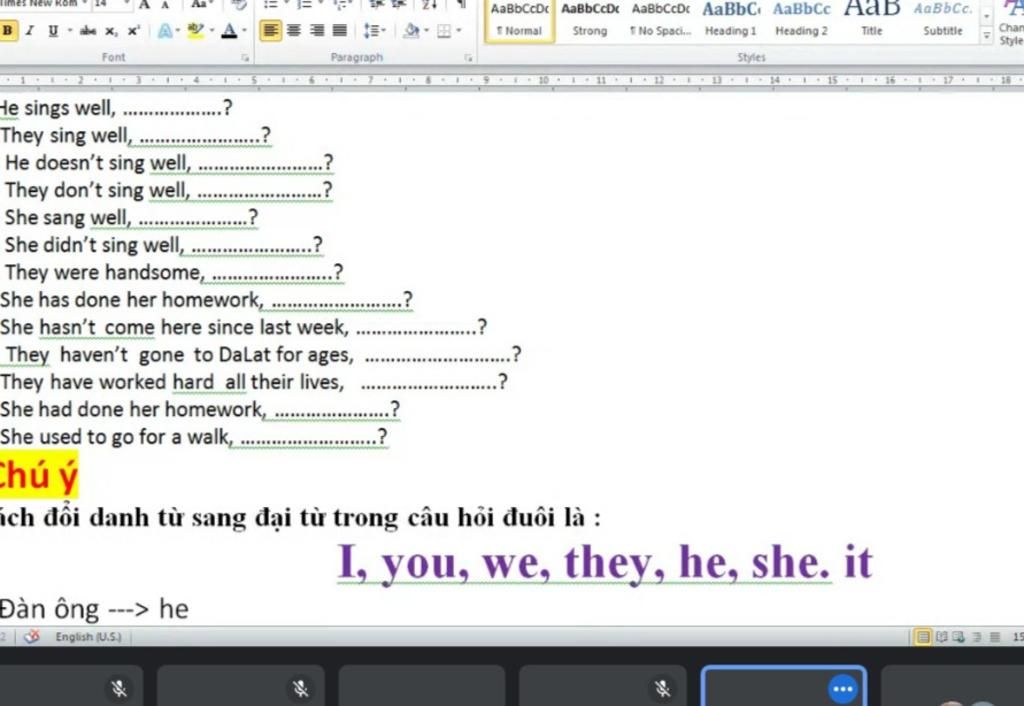The height and width of the screenshot is (706, 1024).
Task: Apply the font color swatch
Action: 229,31
